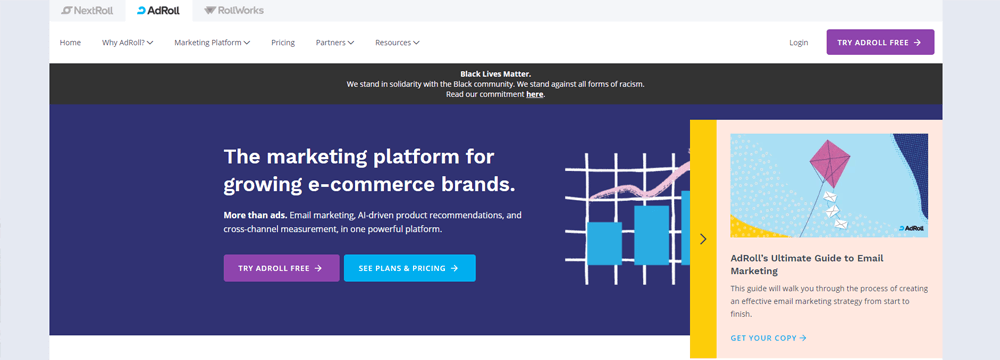Open AdRoll's Ultimate Guide to Email Marketing title

[807, 264]
